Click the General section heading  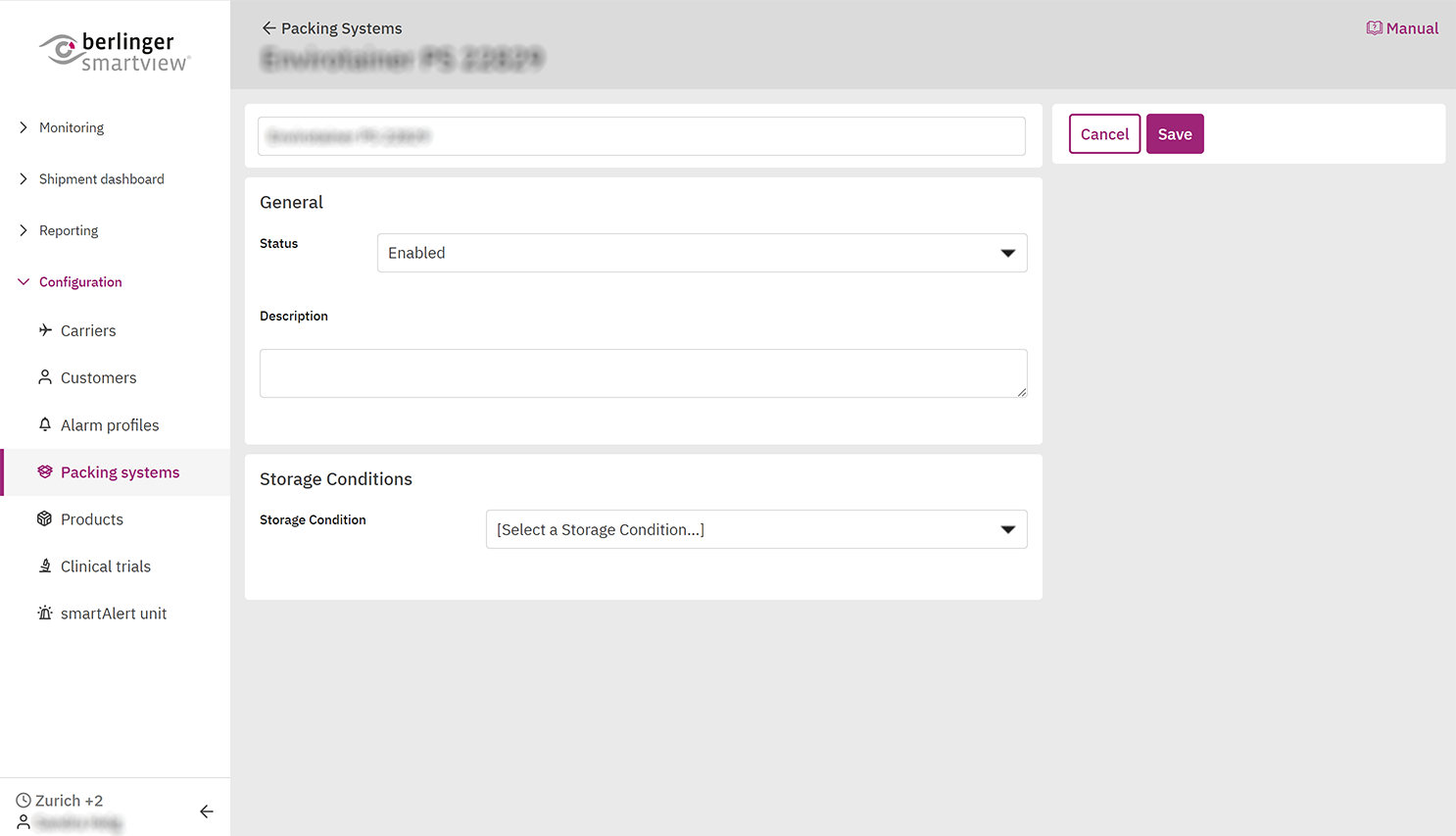pyautogui.click(x=291, y=202)
